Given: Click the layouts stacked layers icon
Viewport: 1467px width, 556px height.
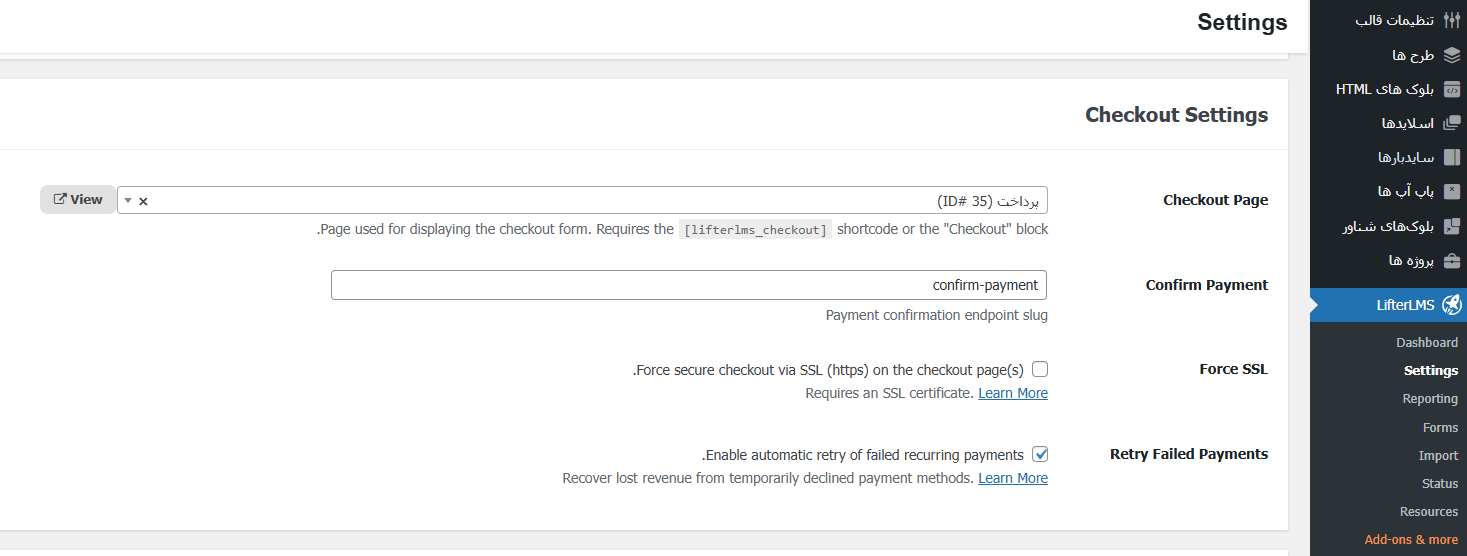Looking at the screenshot, I should (x=1452, y=55).
